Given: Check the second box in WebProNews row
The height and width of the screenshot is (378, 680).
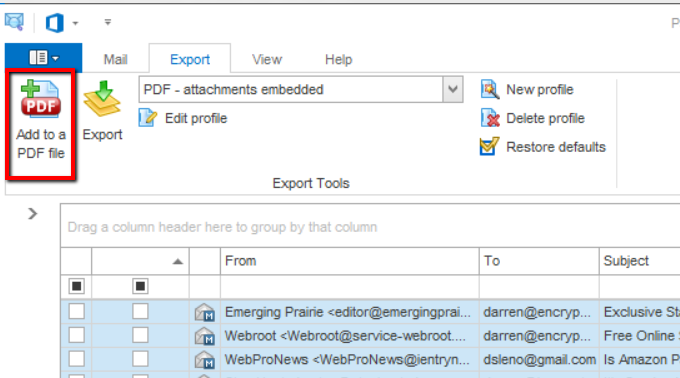Looking at the screenshot, I should click(x=140, y=359).
